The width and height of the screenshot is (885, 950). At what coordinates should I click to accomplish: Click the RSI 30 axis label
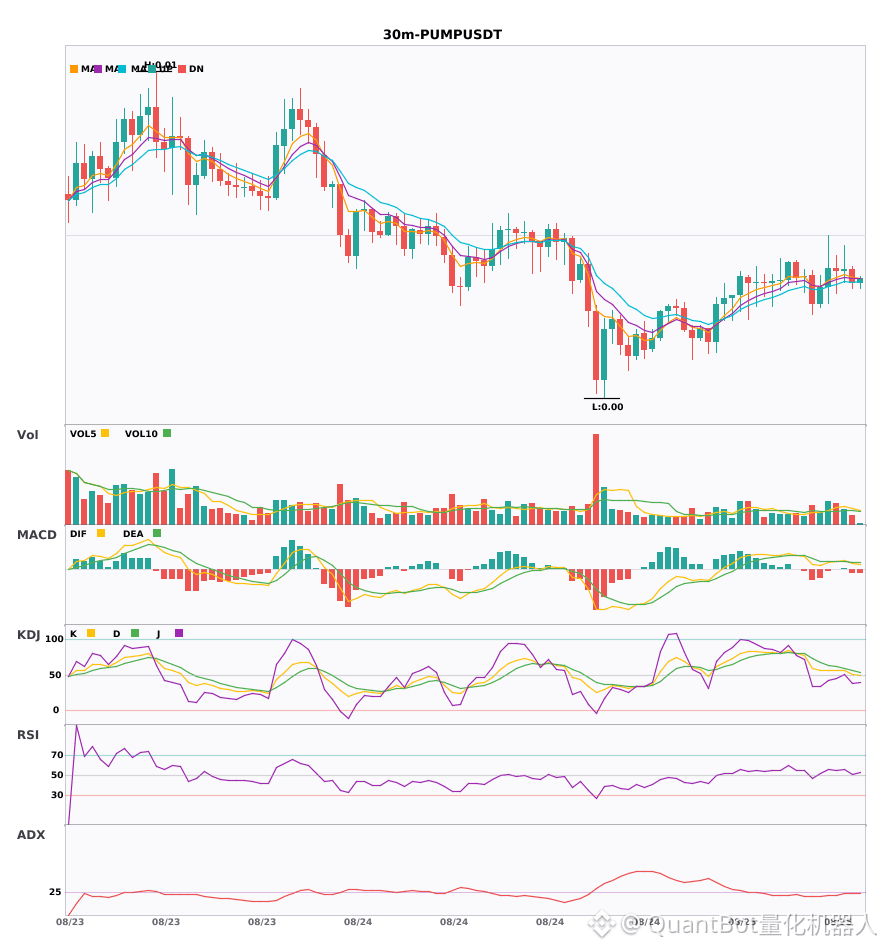57,795
